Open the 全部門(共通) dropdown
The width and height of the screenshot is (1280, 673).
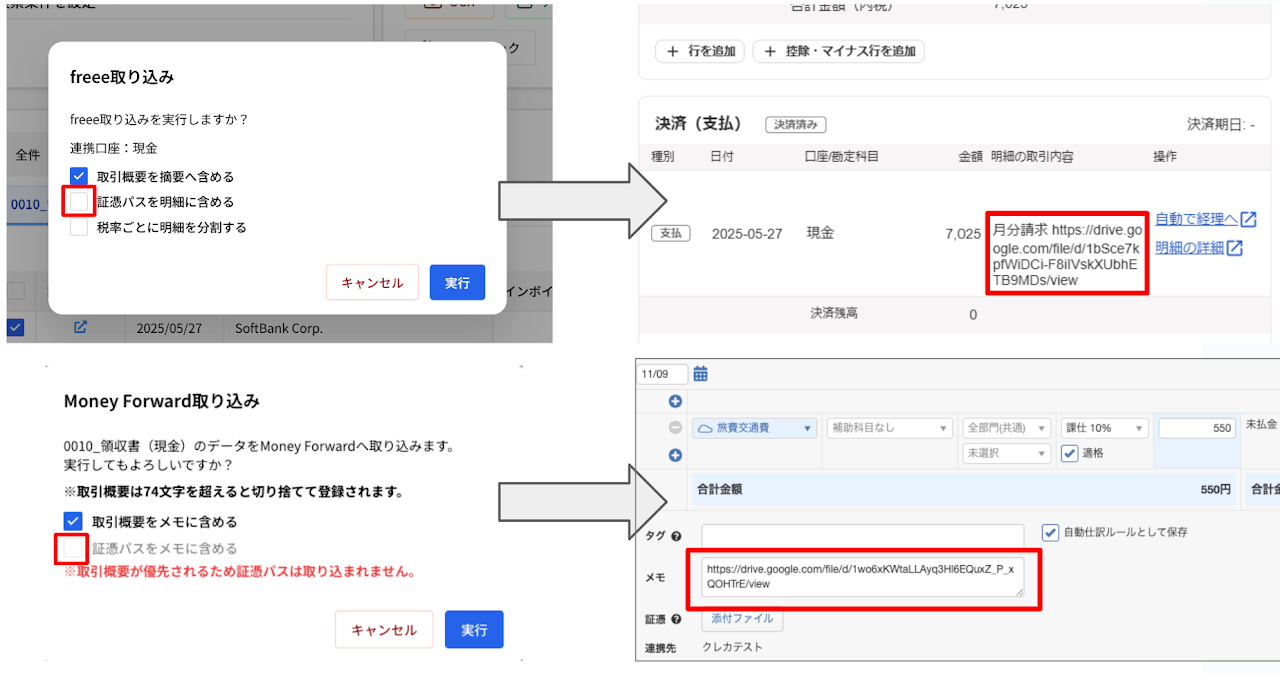(x=1005, y=428)
